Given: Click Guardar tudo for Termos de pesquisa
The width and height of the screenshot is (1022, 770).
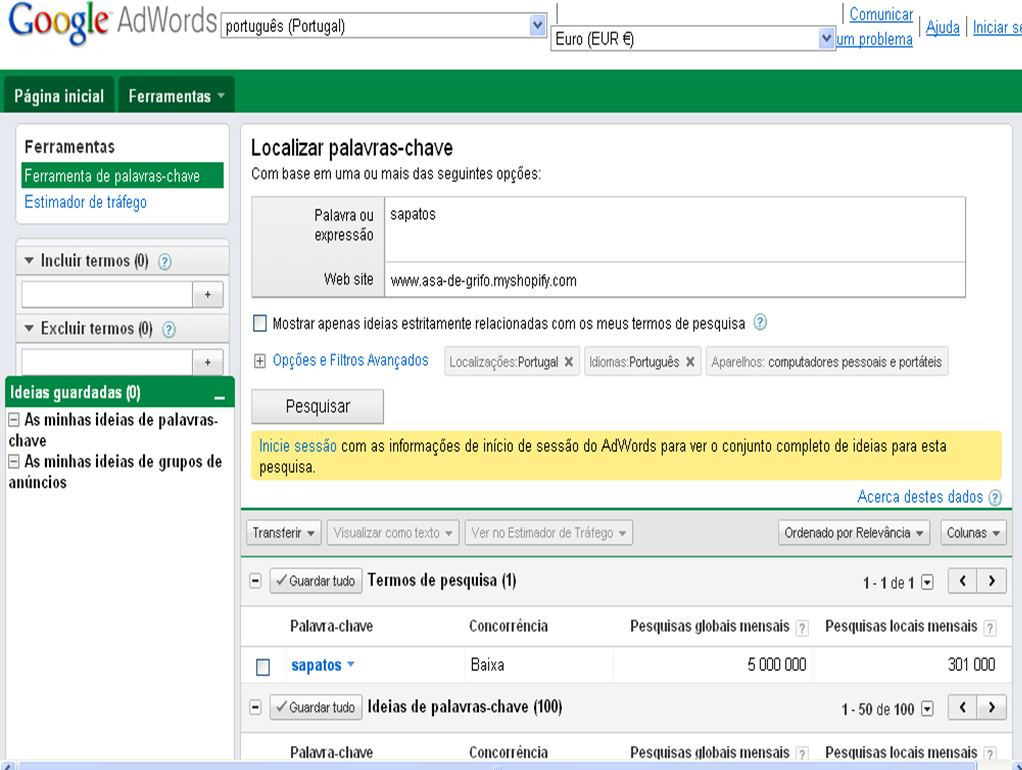Looking at the screenshot, I should [x=315, y=581].
